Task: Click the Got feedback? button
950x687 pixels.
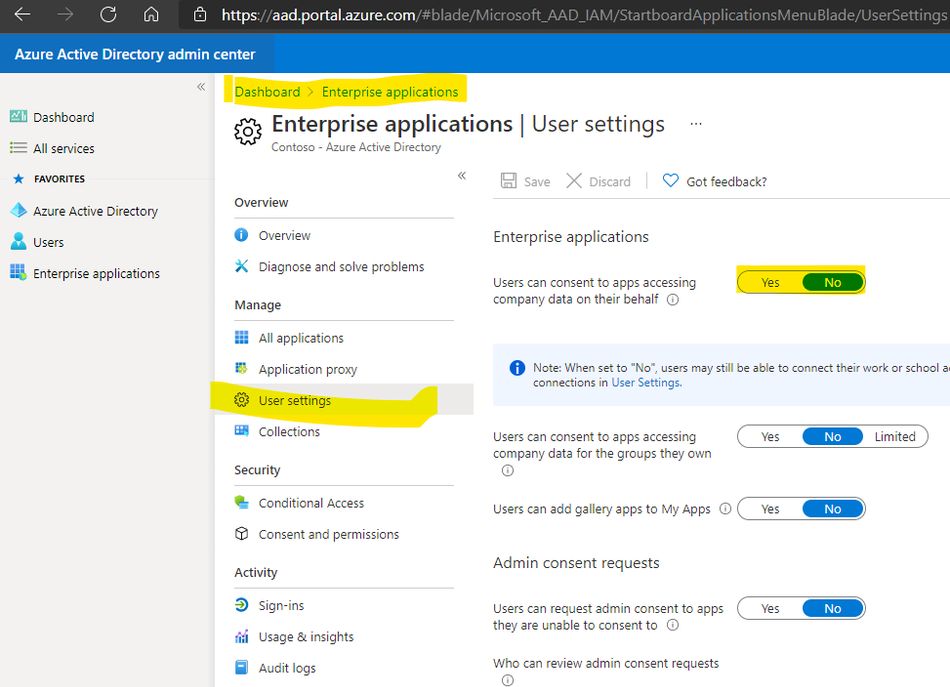Action: (714, 181)
